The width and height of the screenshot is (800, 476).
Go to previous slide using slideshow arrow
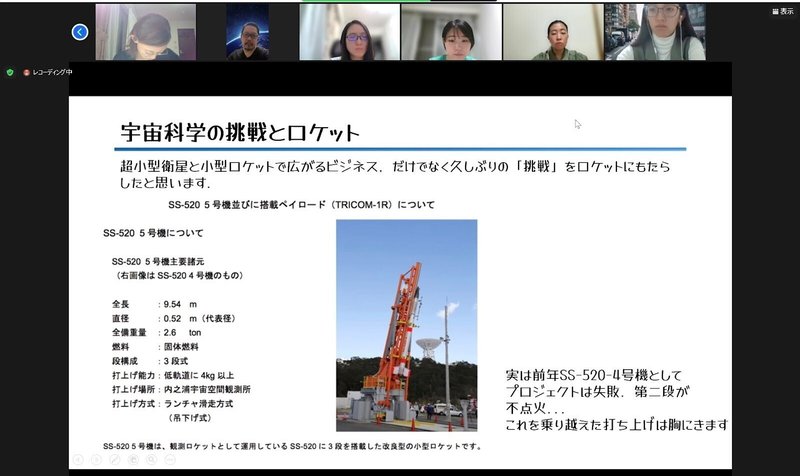click(78, 460)
